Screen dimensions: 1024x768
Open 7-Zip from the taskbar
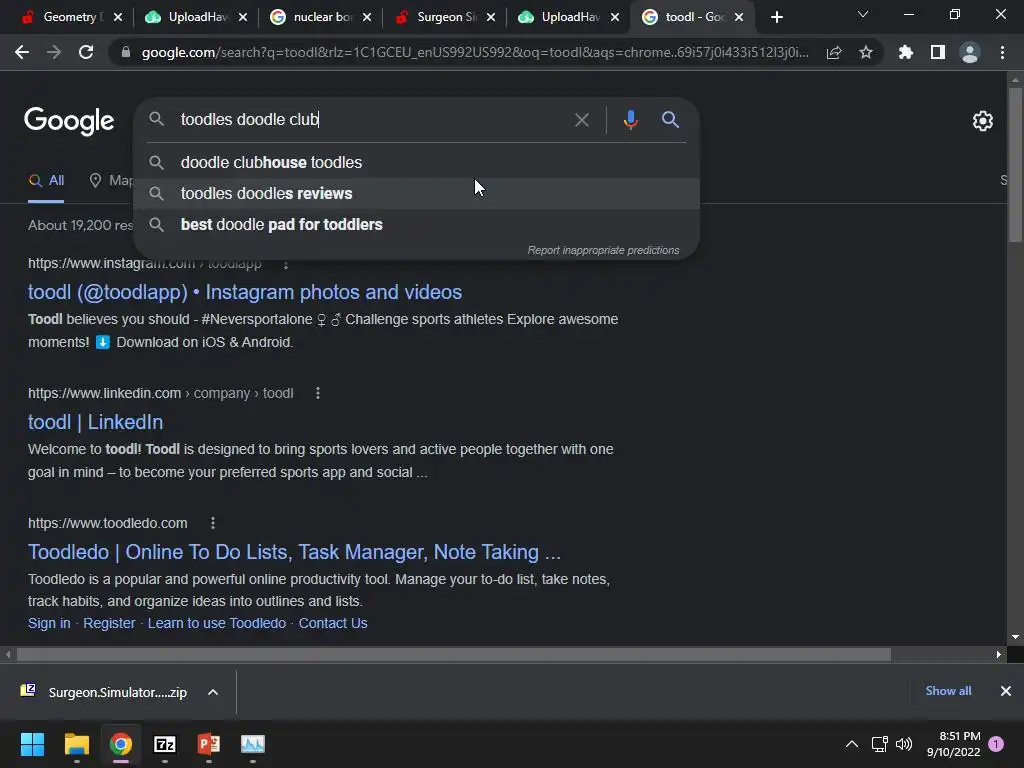click(165, 744)
